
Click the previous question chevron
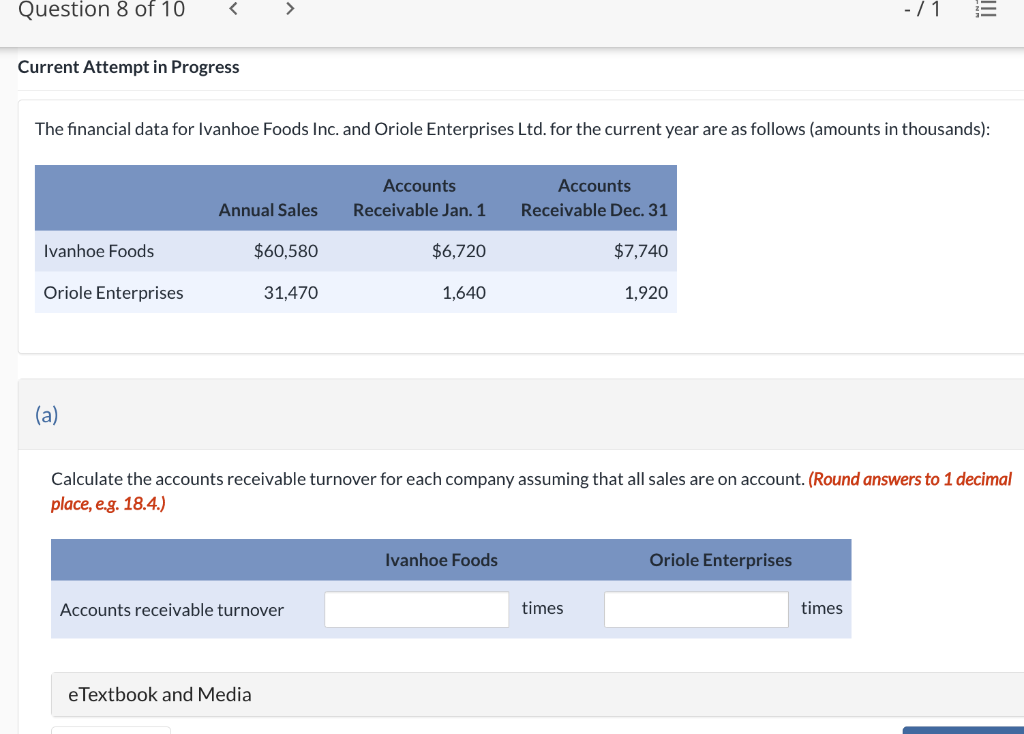click(233, 9)
